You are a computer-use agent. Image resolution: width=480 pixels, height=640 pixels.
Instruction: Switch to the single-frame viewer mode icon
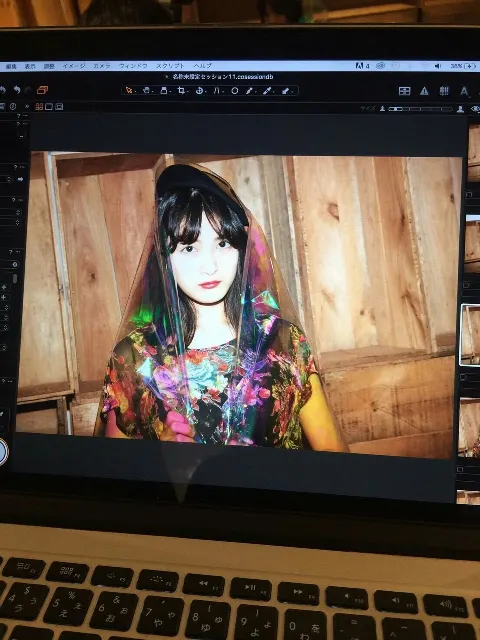49,107
